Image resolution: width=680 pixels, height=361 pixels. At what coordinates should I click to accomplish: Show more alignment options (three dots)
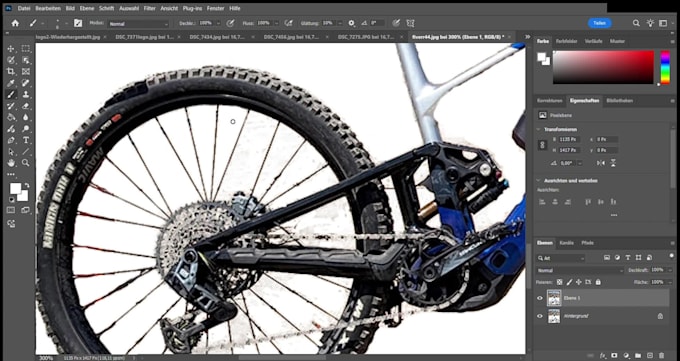pos(614,215)
